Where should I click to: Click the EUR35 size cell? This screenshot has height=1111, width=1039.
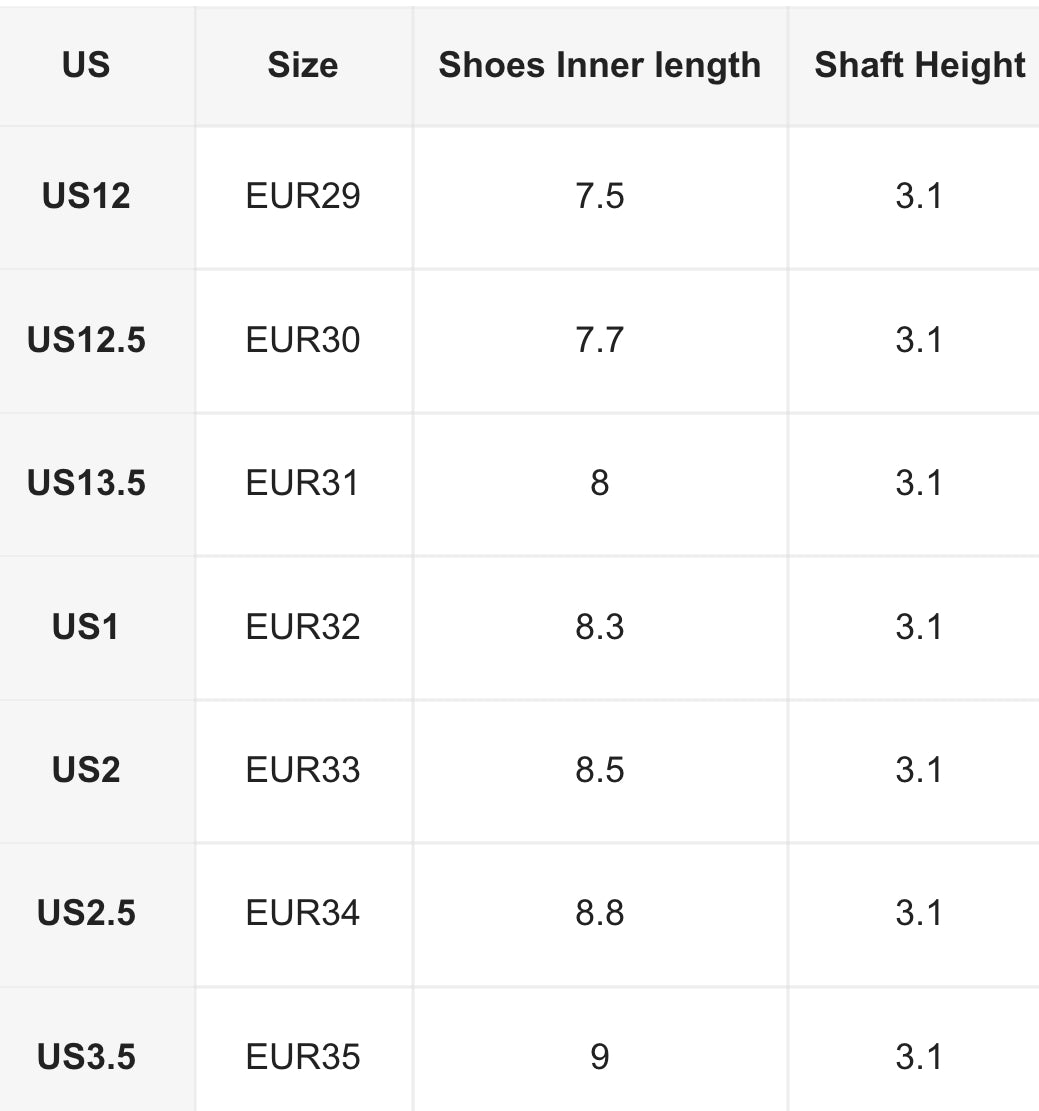click(302, 1057)
